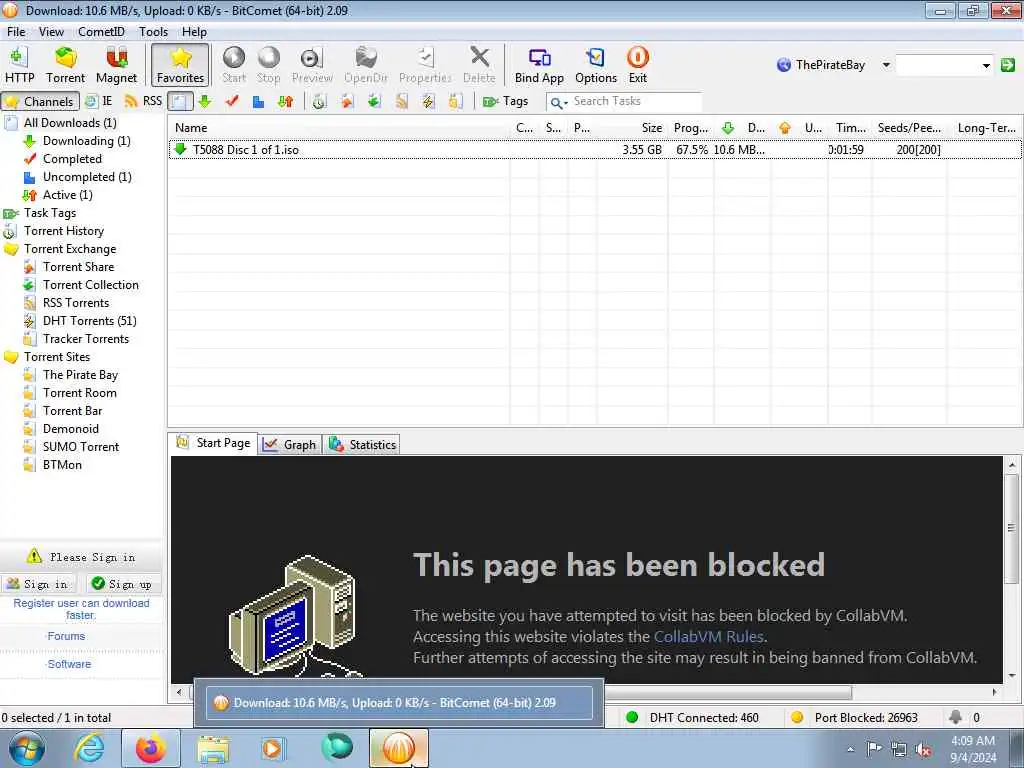Switch to the Statistics tab
The image size is (1024, 768).
click(x=362, y=445)
